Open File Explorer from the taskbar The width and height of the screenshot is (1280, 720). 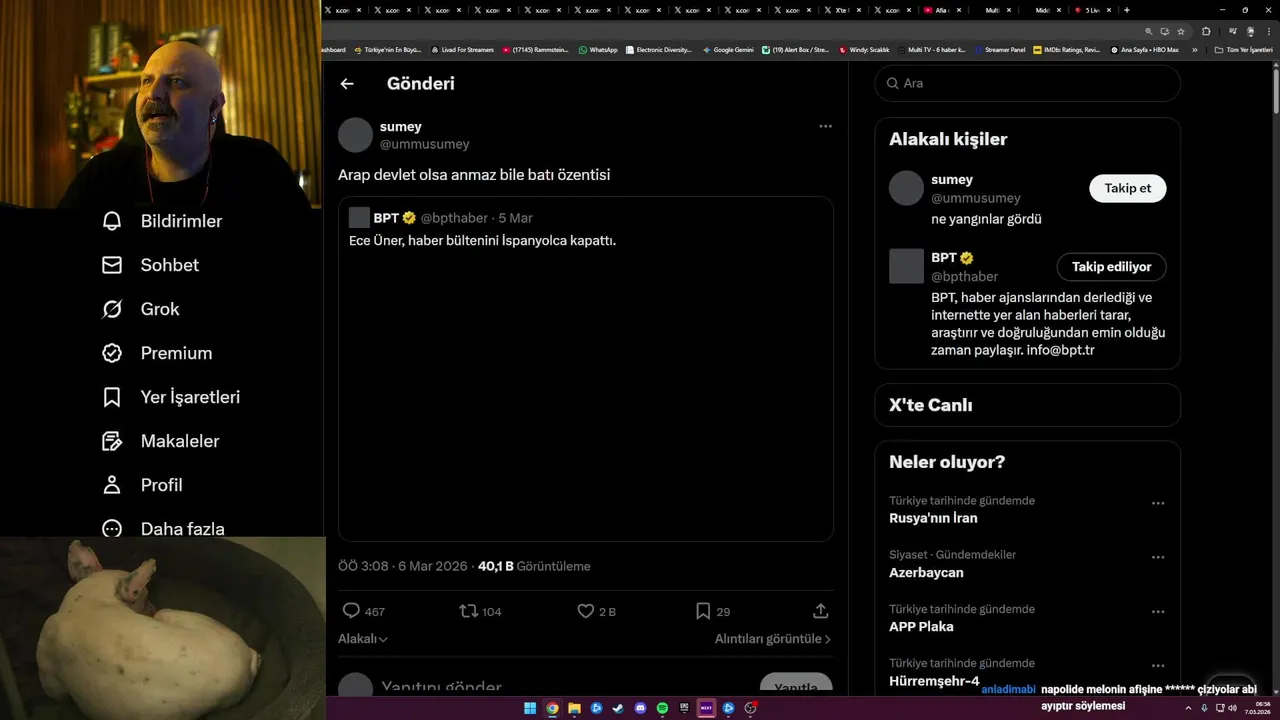(574, 709)
